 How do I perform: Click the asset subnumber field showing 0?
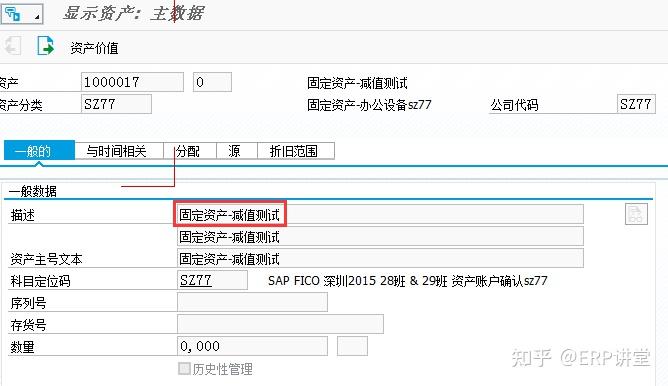point(212,82)
